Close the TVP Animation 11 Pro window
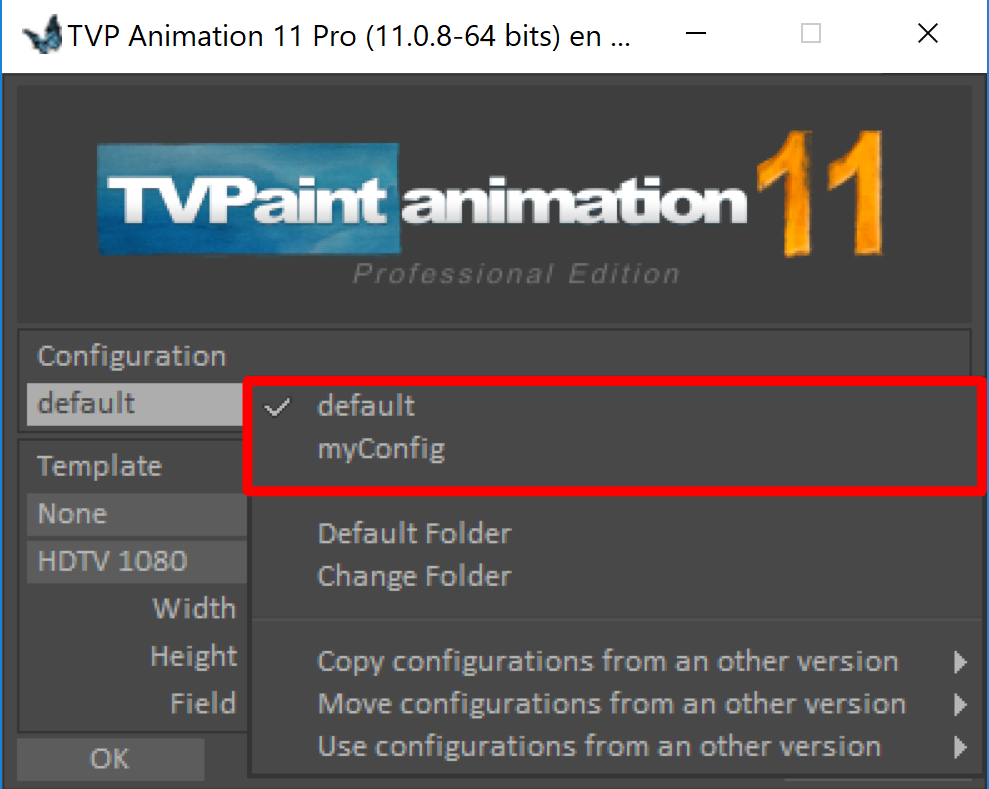989x789 pixels. (928, 33)
